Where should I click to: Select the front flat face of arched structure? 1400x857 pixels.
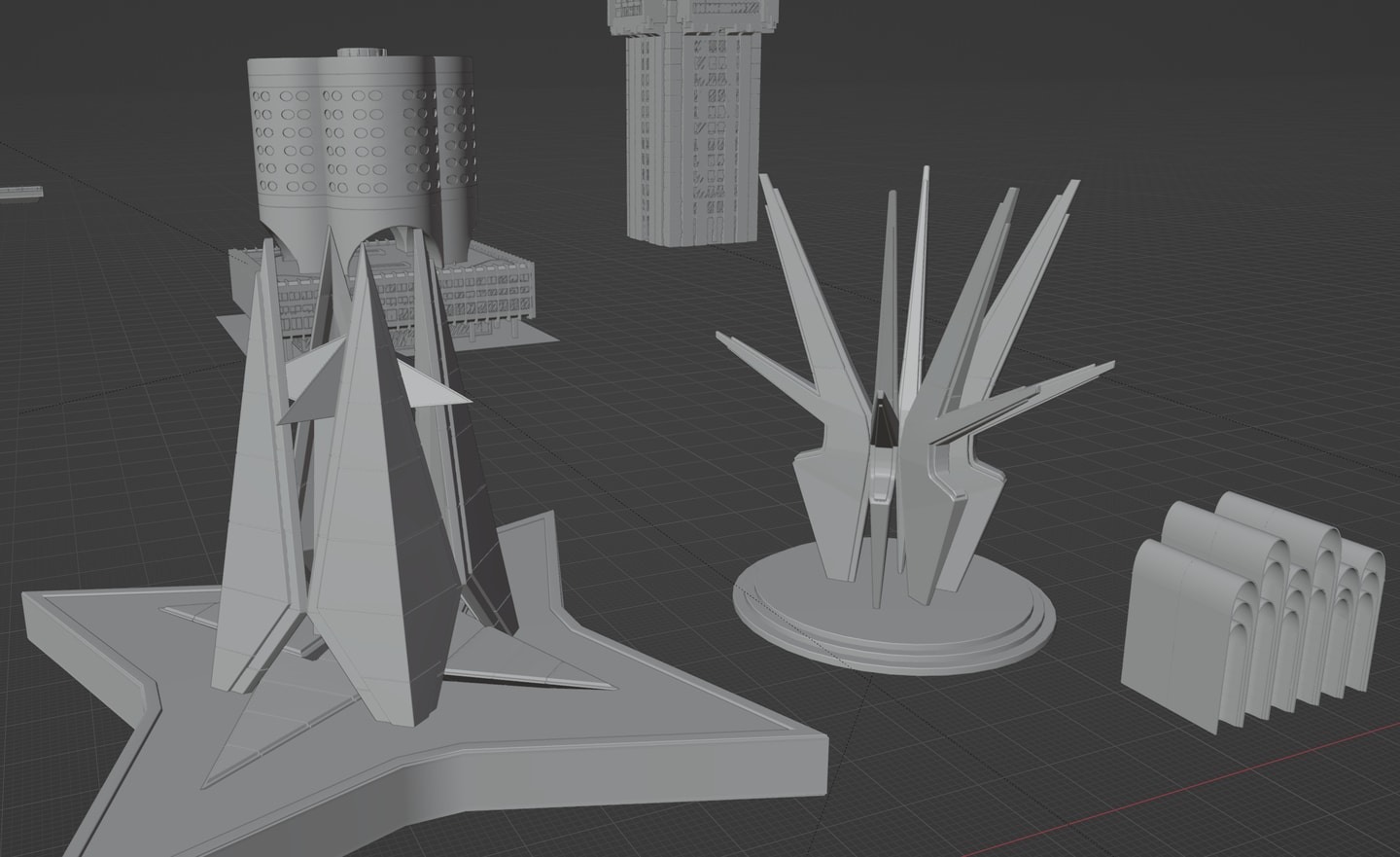point(1181,632)
